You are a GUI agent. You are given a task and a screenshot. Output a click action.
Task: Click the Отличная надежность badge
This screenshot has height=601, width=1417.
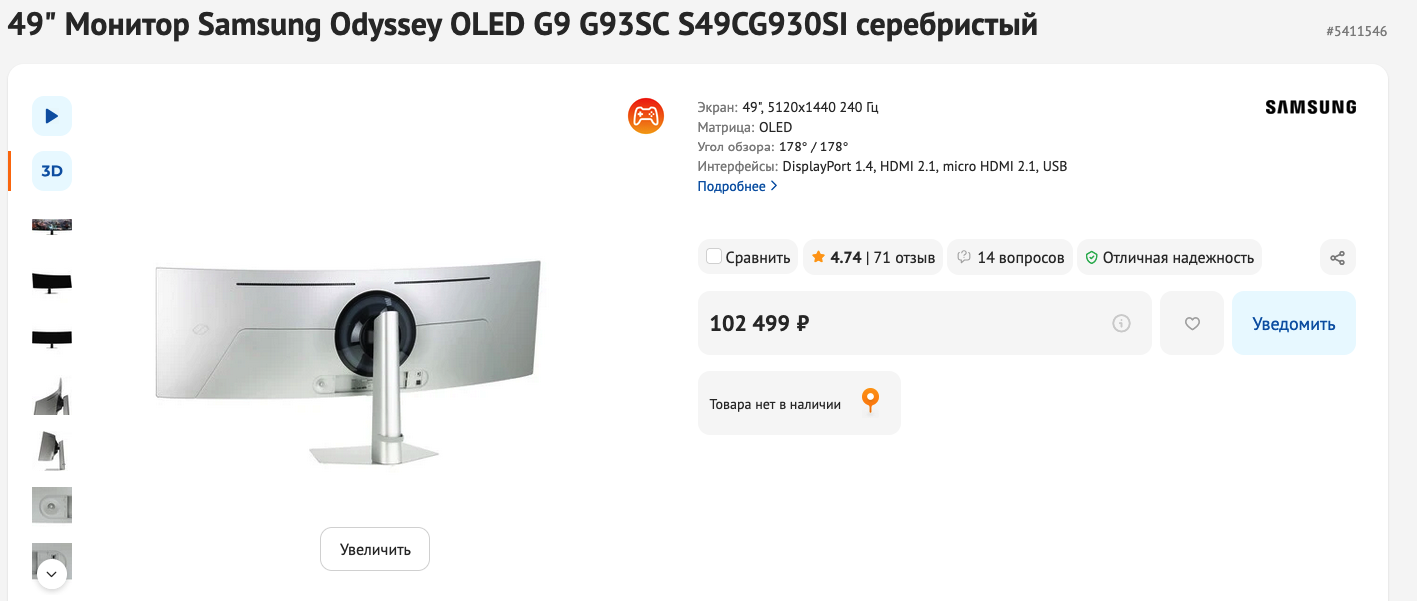[1169, 257]
